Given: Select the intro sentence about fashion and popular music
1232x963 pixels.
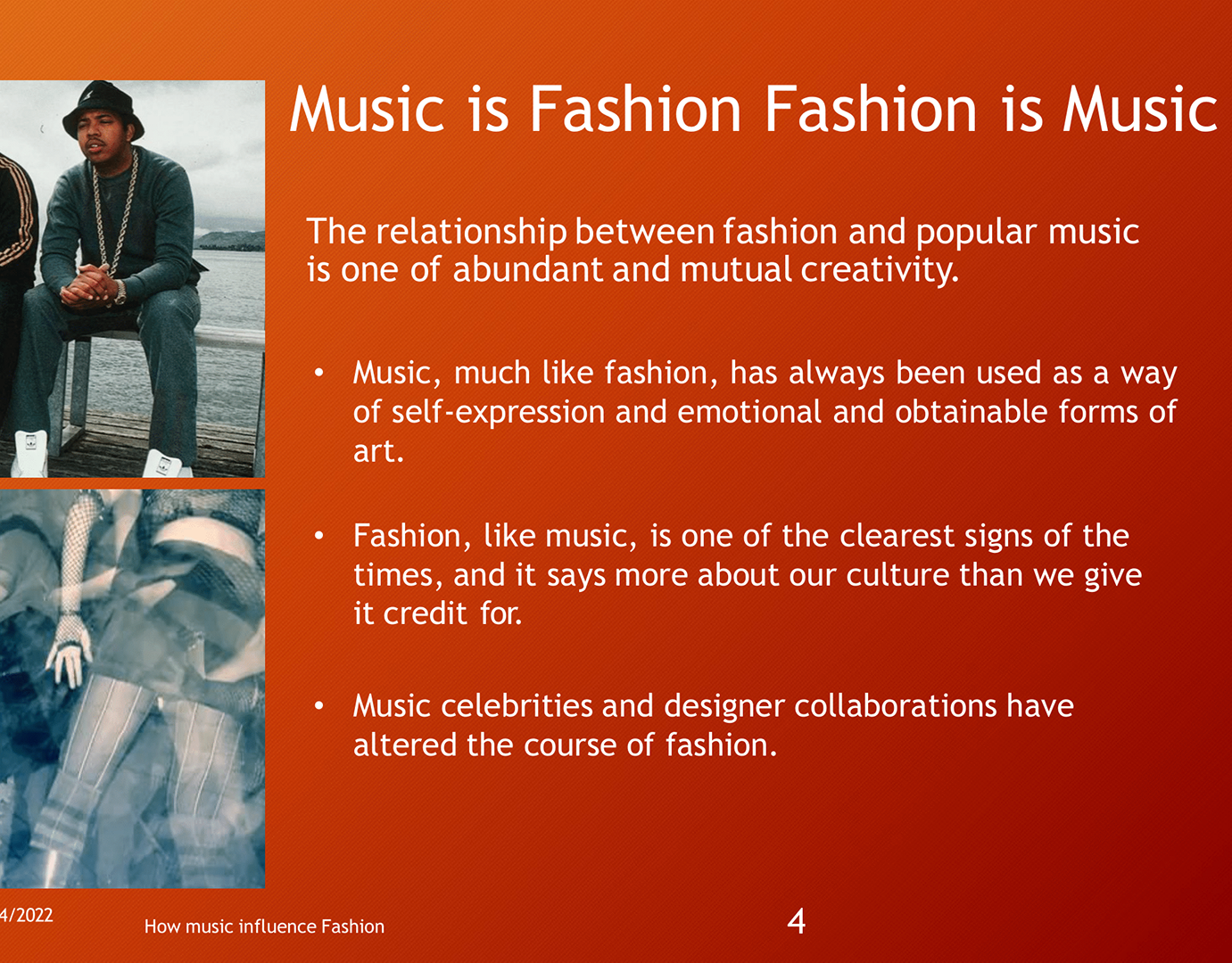Looking at the screenshot, I should click(x=723, y=250).
